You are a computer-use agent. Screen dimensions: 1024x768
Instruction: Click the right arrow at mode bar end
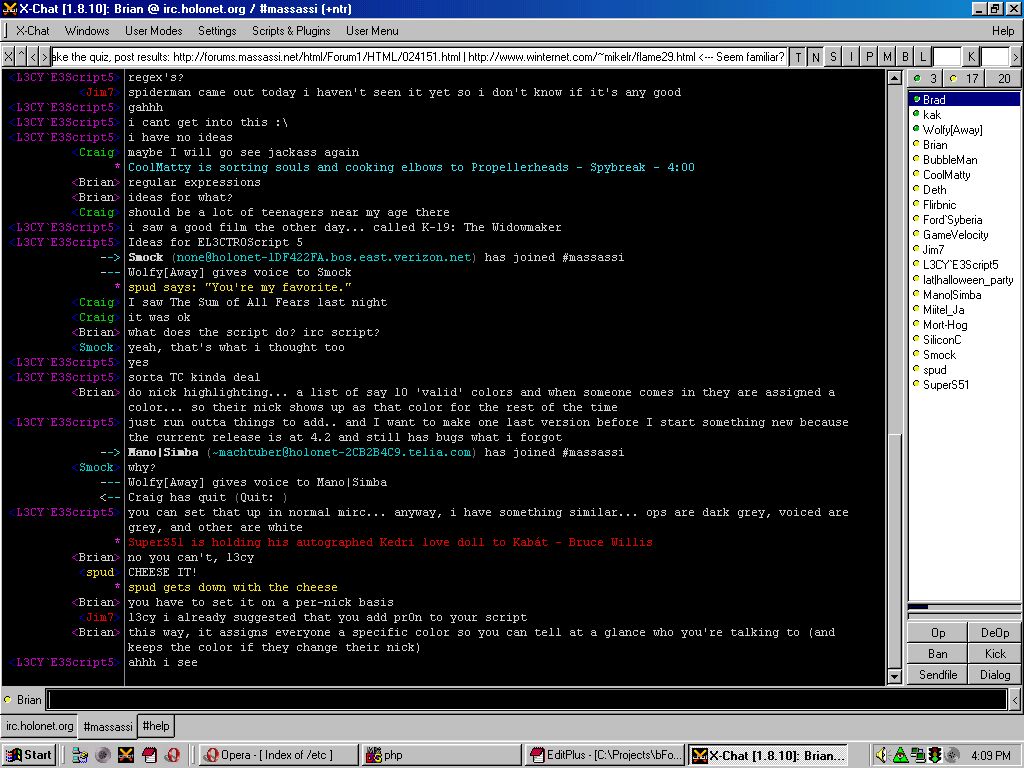(1015, 57)
